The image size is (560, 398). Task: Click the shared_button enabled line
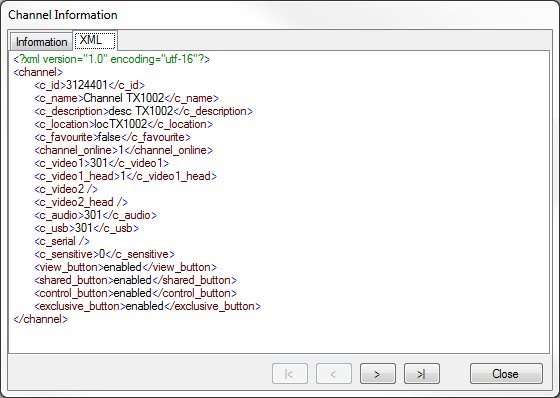point(135,280)
